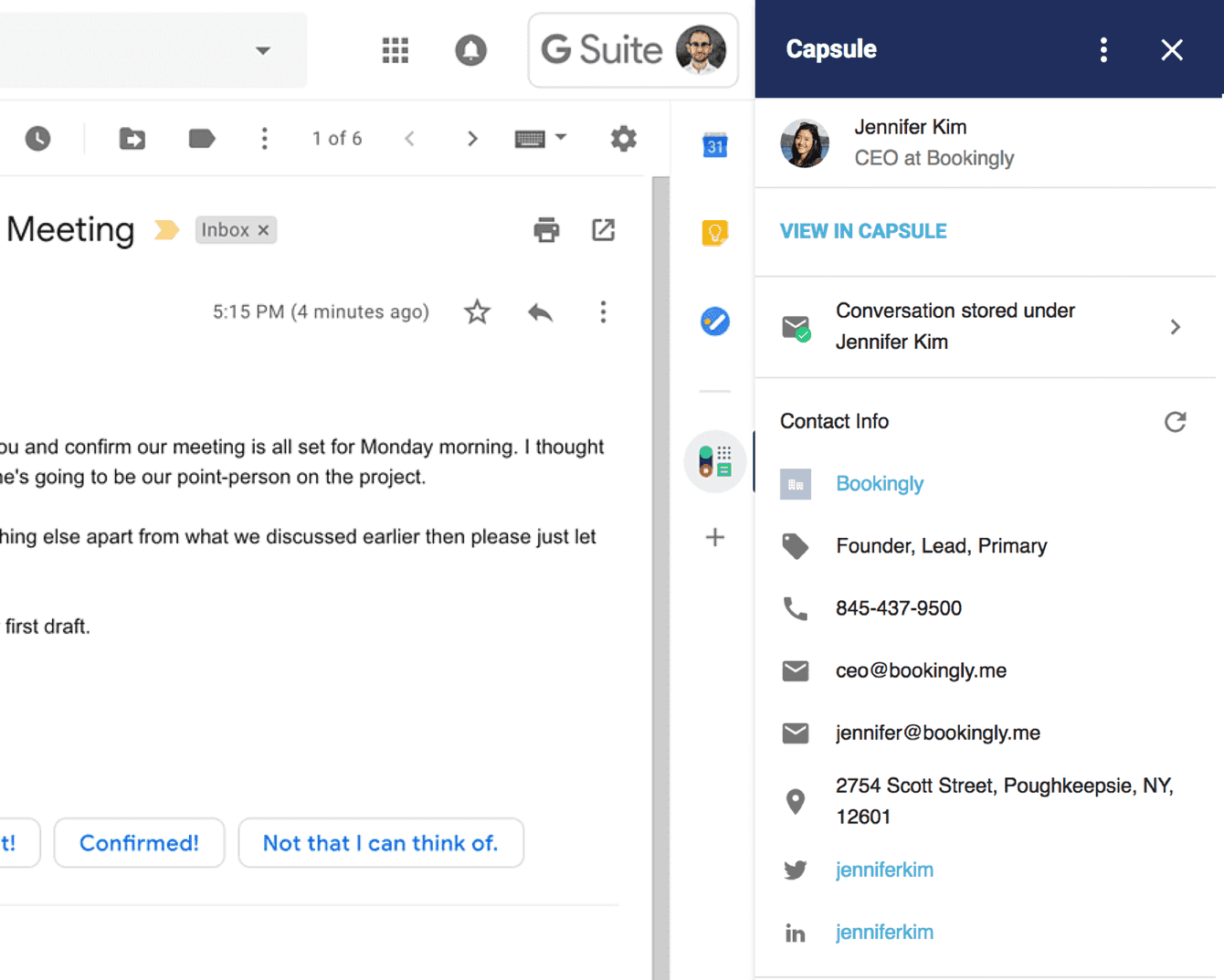Click the 2754 Scott Street address
The width and height of the screenshot is (1224, 980).
1004,801
